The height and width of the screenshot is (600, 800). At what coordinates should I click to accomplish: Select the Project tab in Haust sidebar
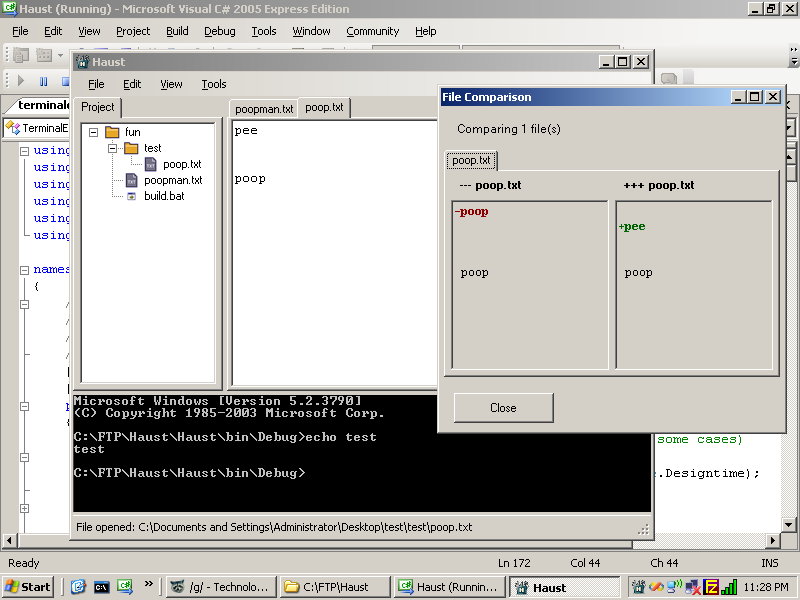[x=97, y=107]
